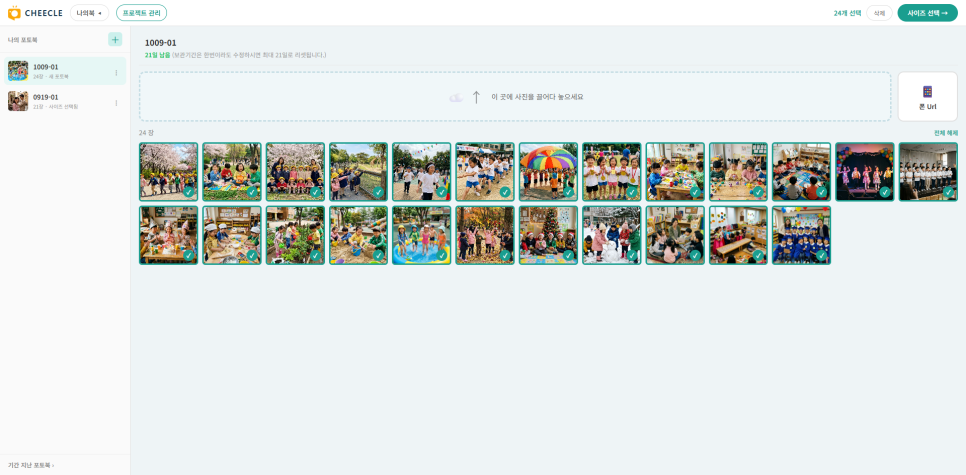Click the 나의 포토북 sidebar heading
Screen dimensions: 966x475
coord(23,40)
